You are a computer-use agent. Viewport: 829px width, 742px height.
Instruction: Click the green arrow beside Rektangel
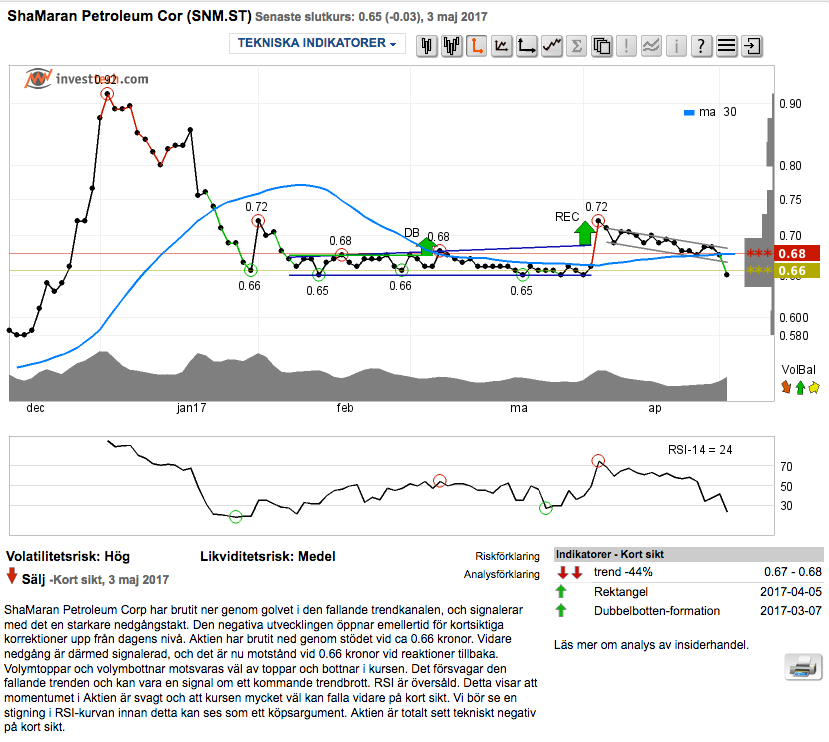(x=561, y=591)
